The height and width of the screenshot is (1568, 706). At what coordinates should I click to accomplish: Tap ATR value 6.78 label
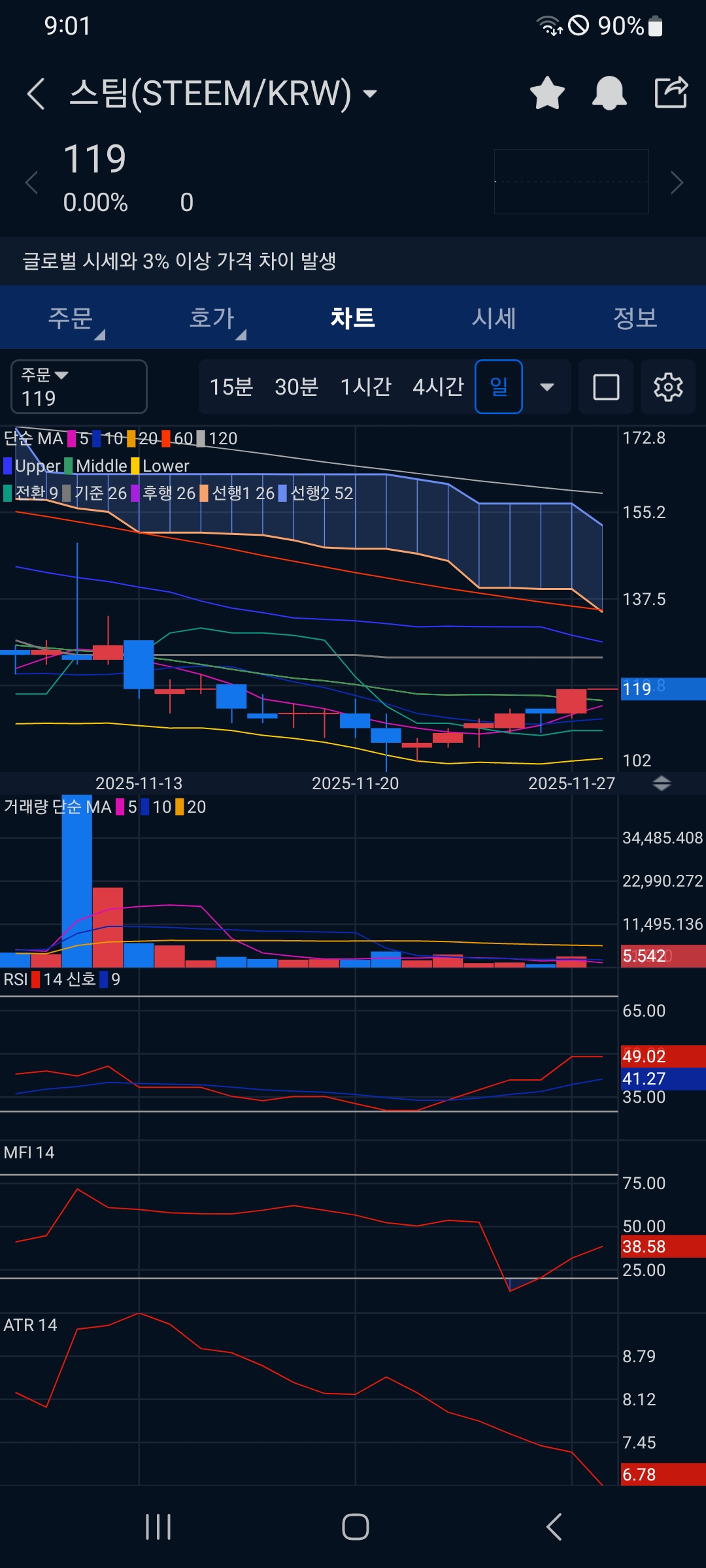coord(663,1475)
